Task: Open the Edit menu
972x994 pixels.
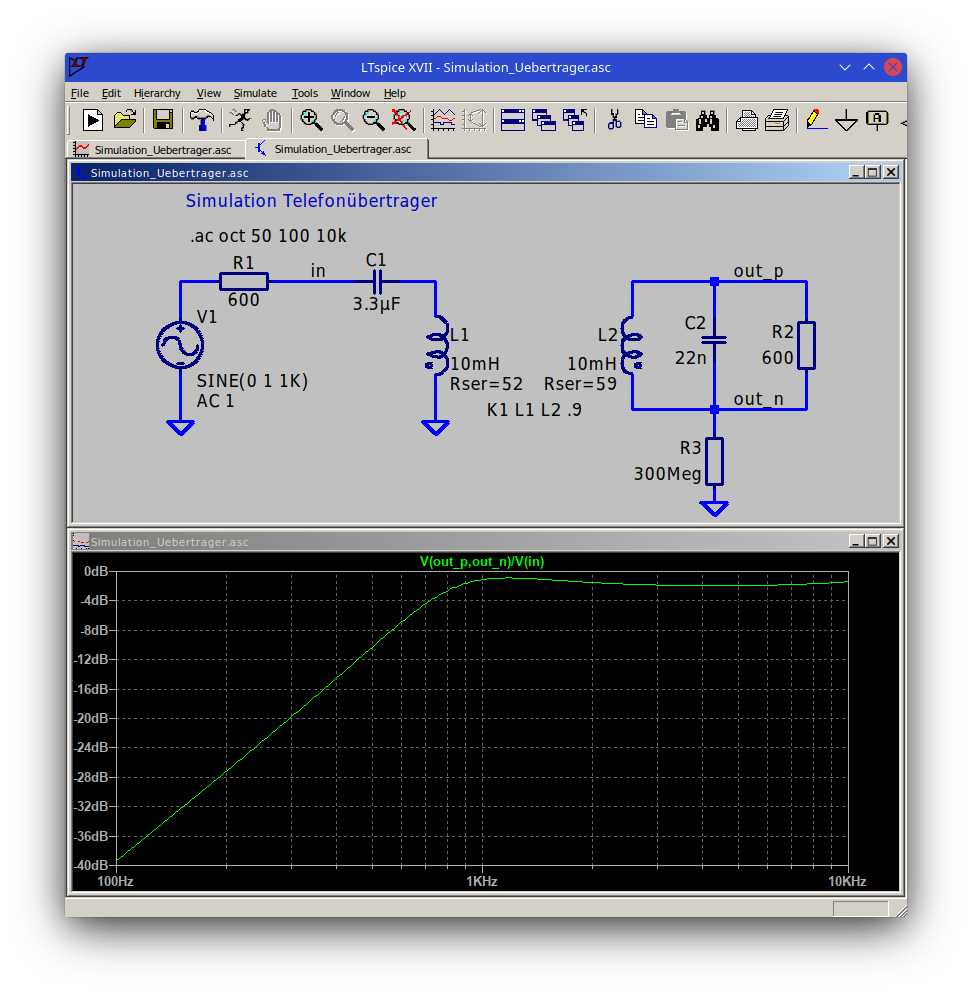Action: (111, 93)
